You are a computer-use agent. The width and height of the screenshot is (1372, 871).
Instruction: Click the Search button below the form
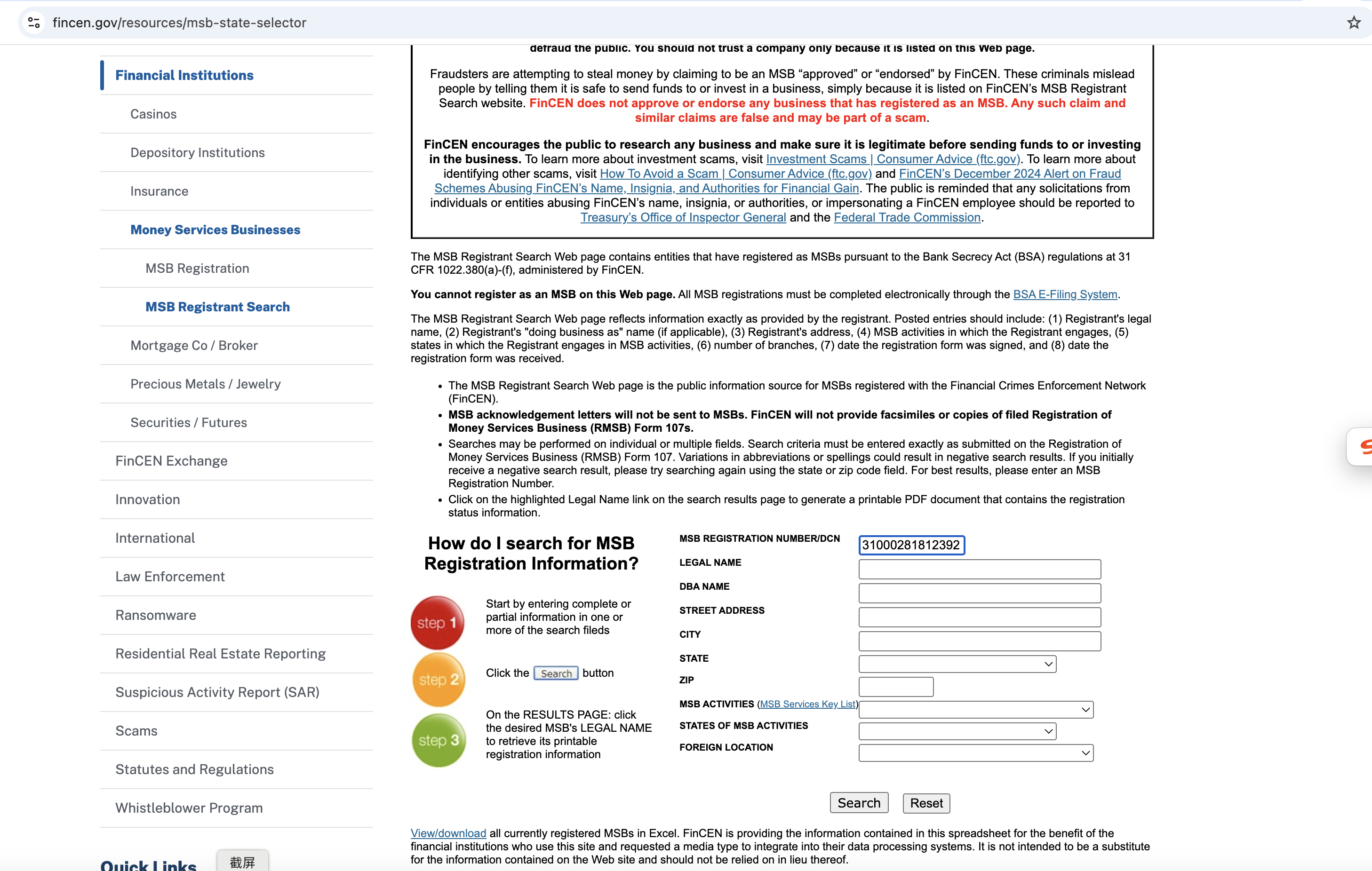[859, 803]
